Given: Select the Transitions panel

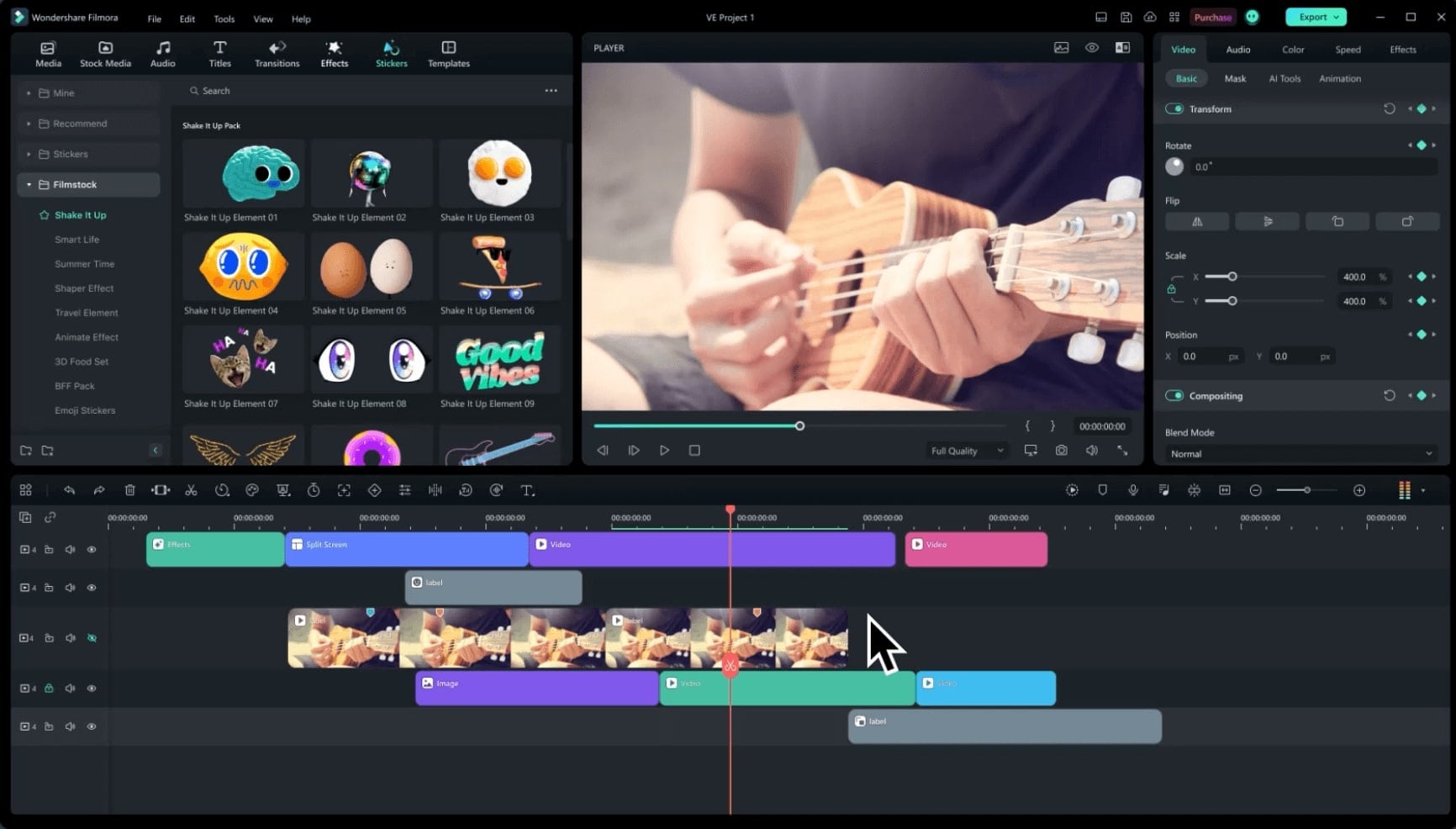Looking at the screenshot, I should [277, 53].
